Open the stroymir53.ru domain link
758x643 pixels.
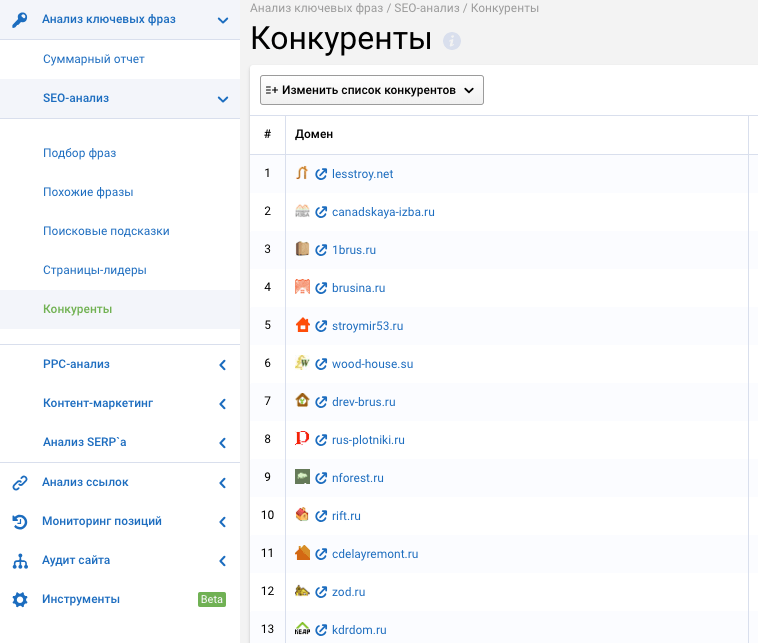[367, 326]
